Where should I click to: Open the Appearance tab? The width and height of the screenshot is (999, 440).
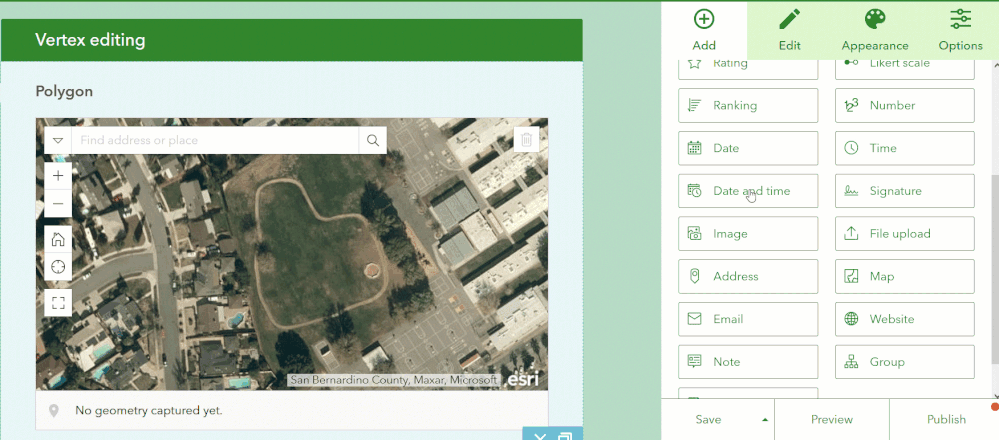pyautogui.click(x=875, y=30)
